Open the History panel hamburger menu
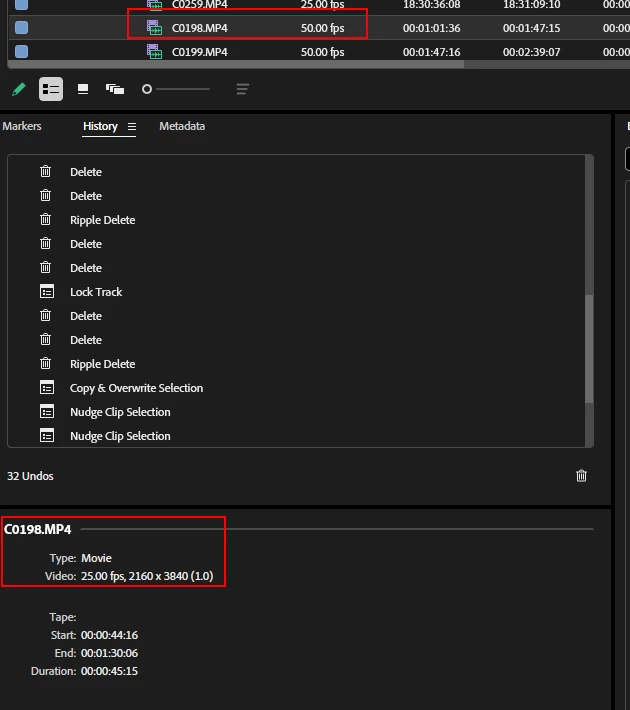The image size is (630, 710). tap(132, 126)
